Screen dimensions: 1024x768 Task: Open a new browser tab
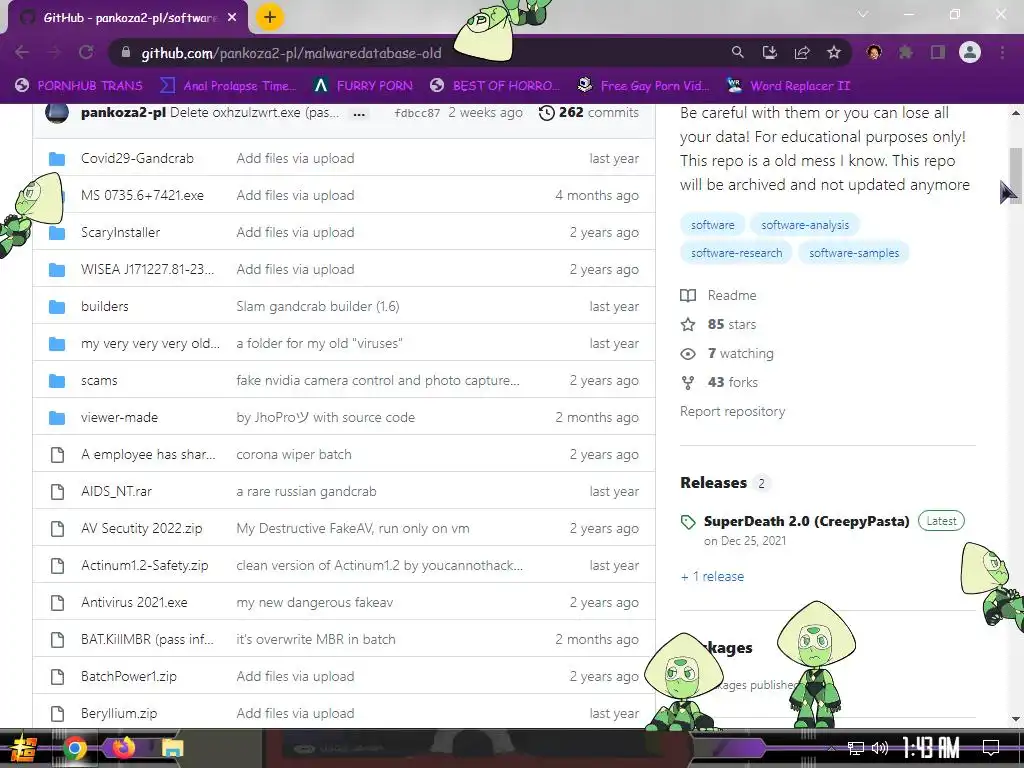[270, 17]
